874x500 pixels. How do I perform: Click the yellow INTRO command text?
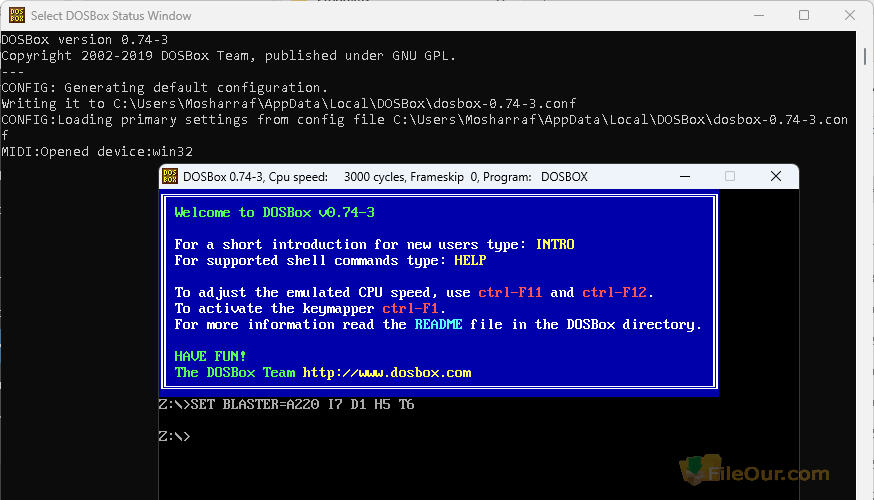[x=555, y=245]
